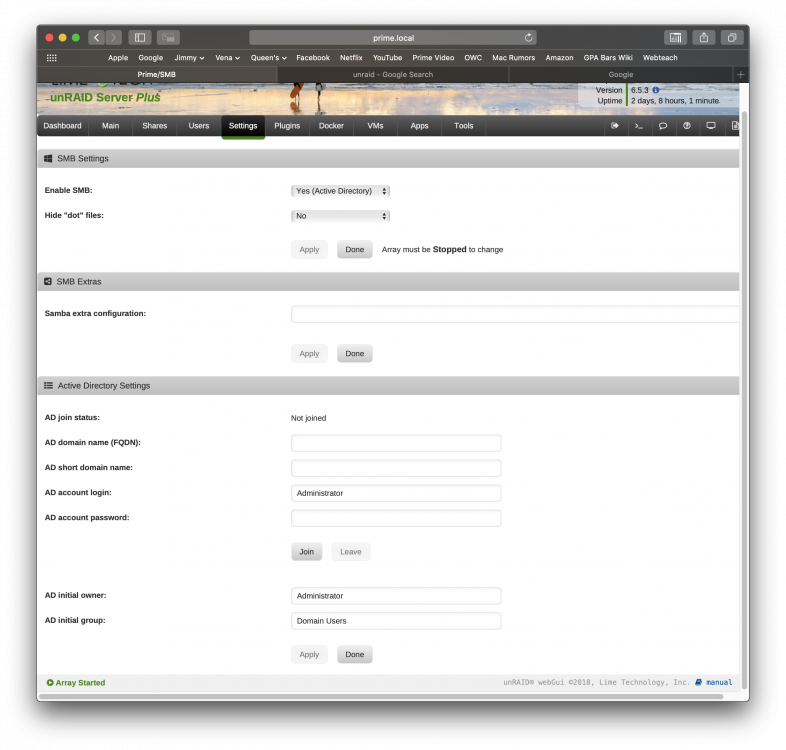
Task: Open the VMs tab
Action: (375, 126)
